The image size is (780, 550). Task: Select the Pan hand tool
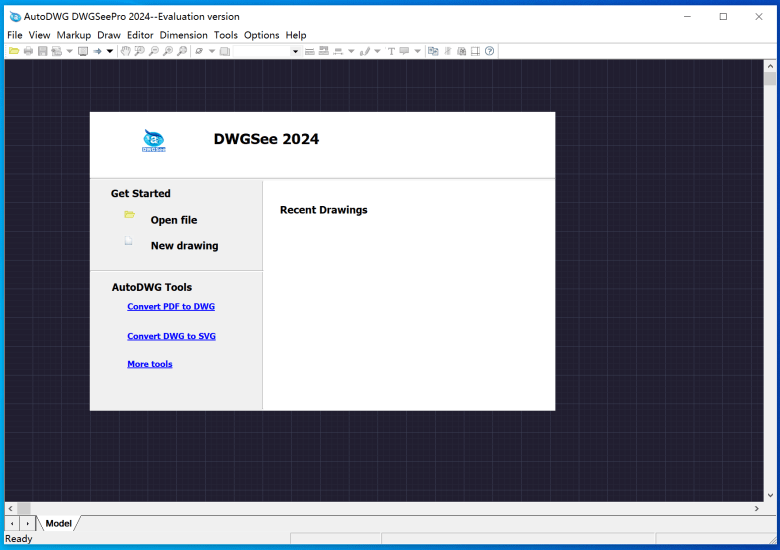(x=125, y=51)
